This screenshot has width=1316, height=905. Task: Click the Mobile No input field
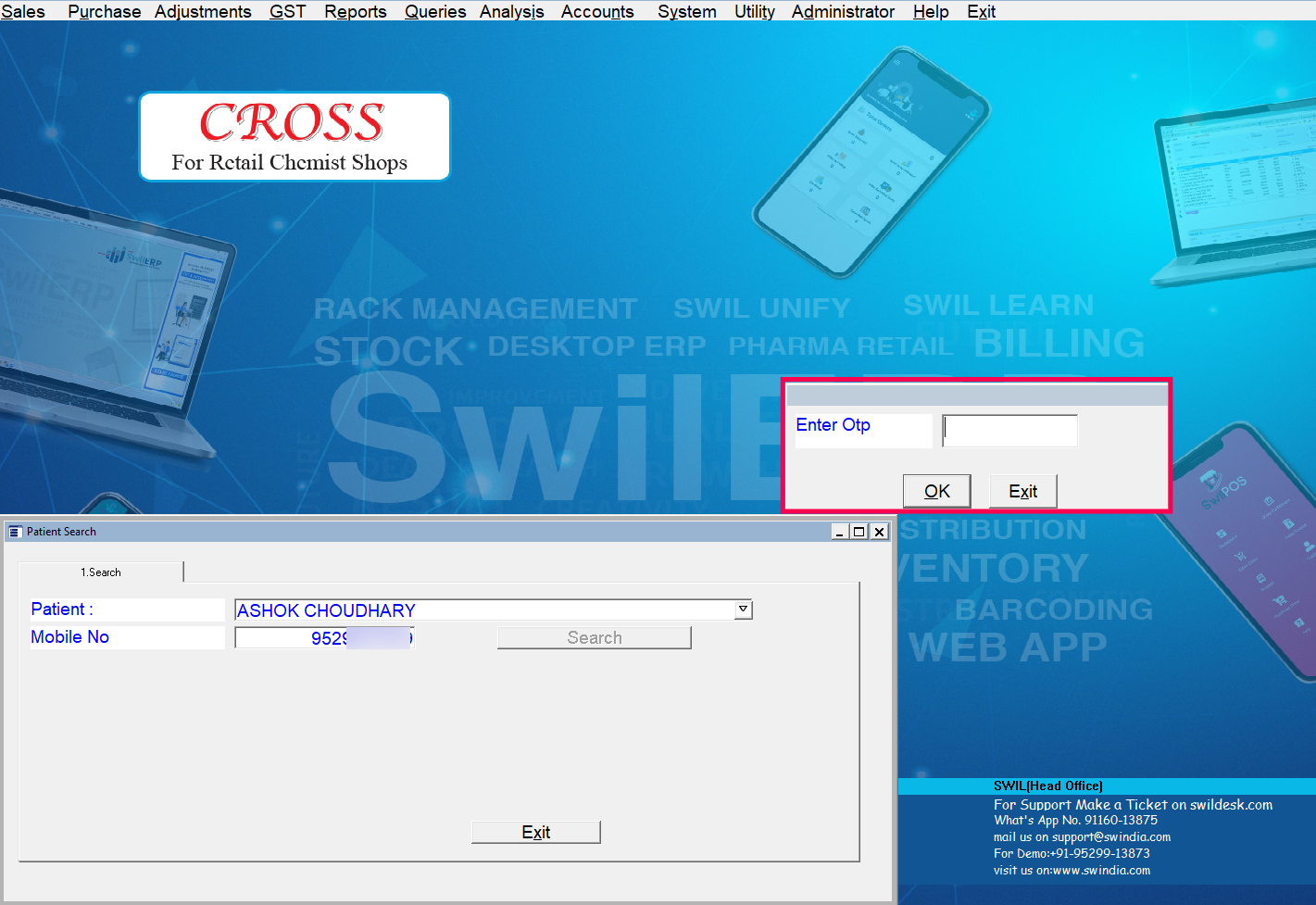[325, 638]
